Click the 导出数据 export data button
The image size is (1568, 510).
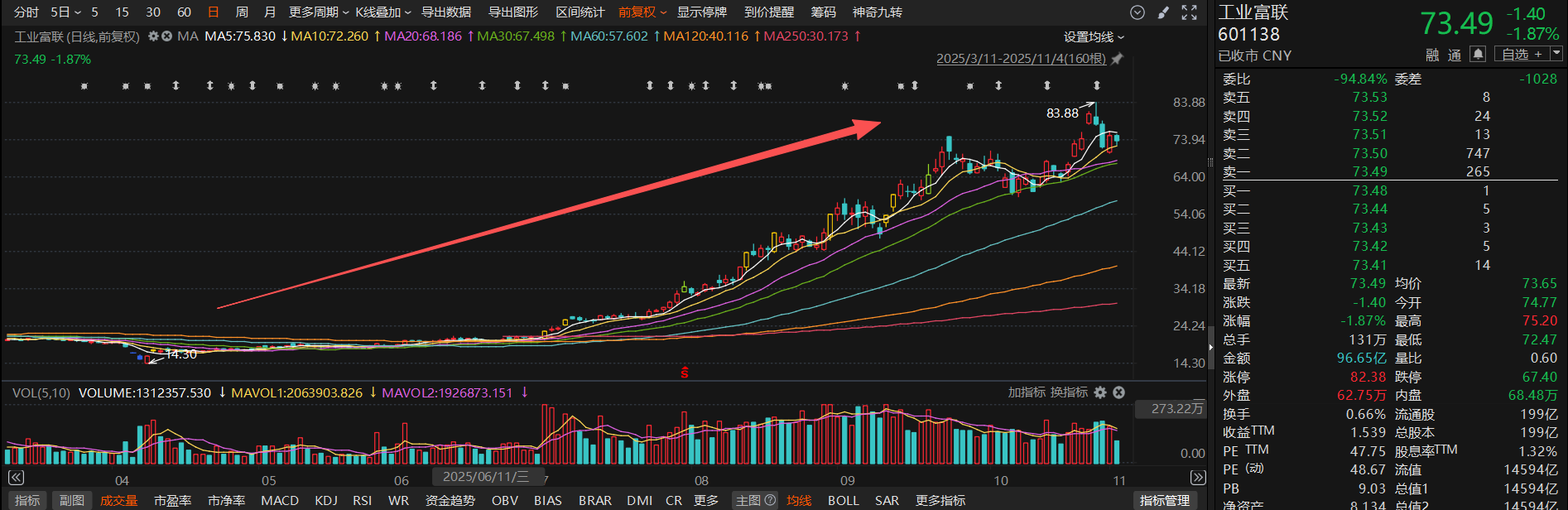(446, 12)
